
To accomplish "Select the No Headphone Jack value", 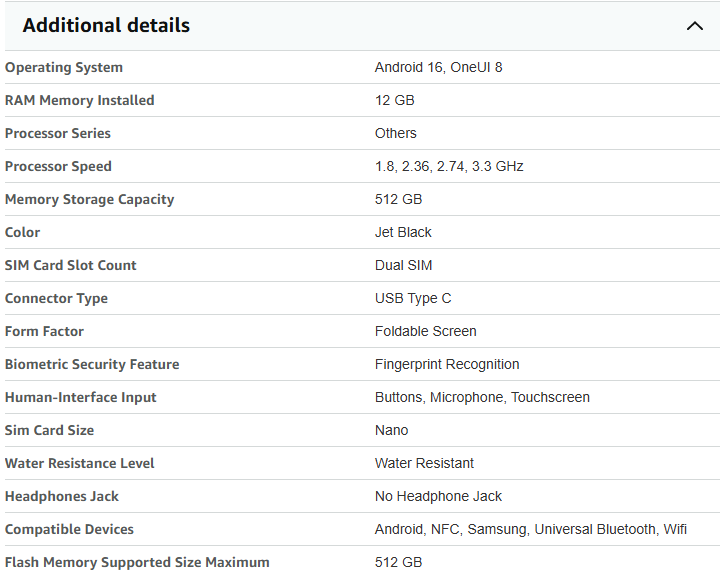I will (439, 496).
